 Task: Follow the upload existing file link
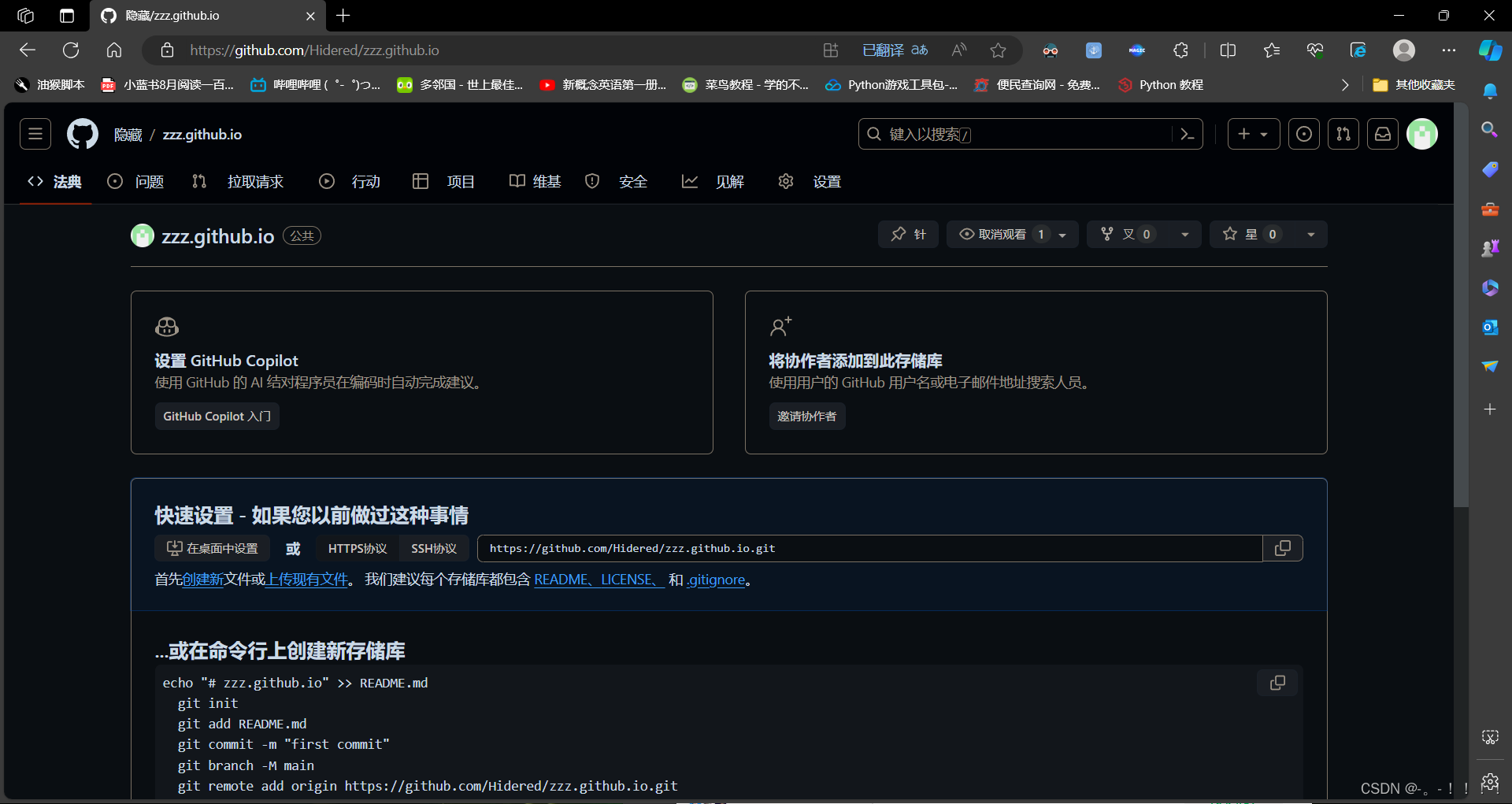[x=307, y=580]
